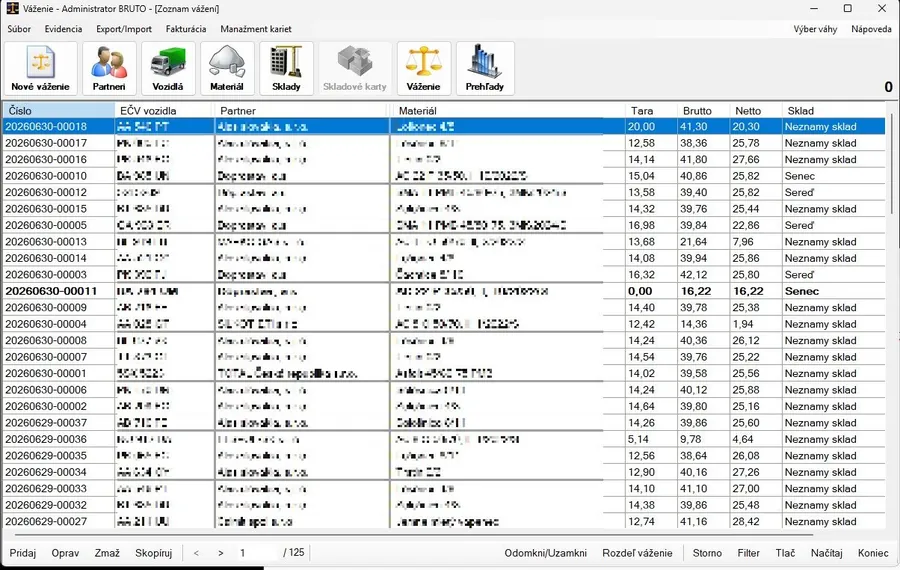Open the Manažment kariet menu
The height and width of the screenshot is (570, 900).
click(256, 29)
